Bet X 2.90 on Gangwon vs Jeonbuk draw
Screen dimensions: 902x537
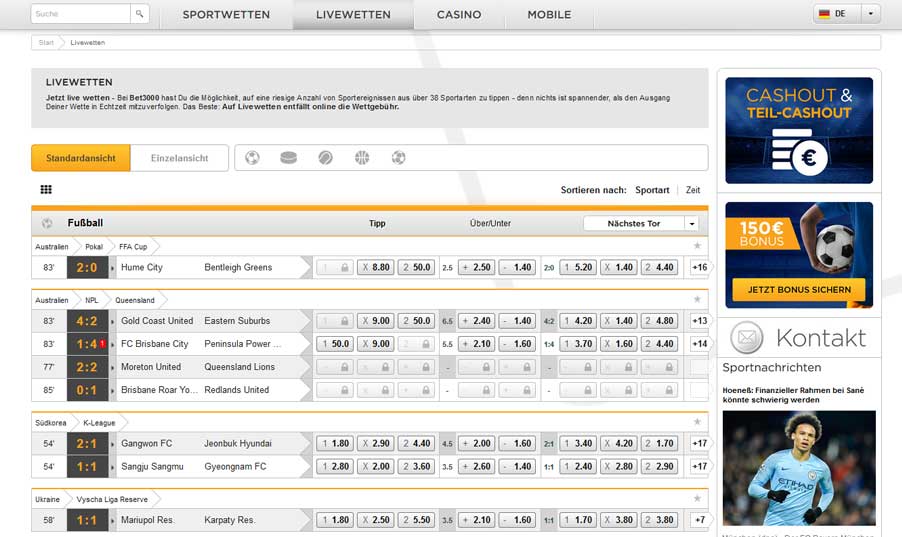coord(375,443)
